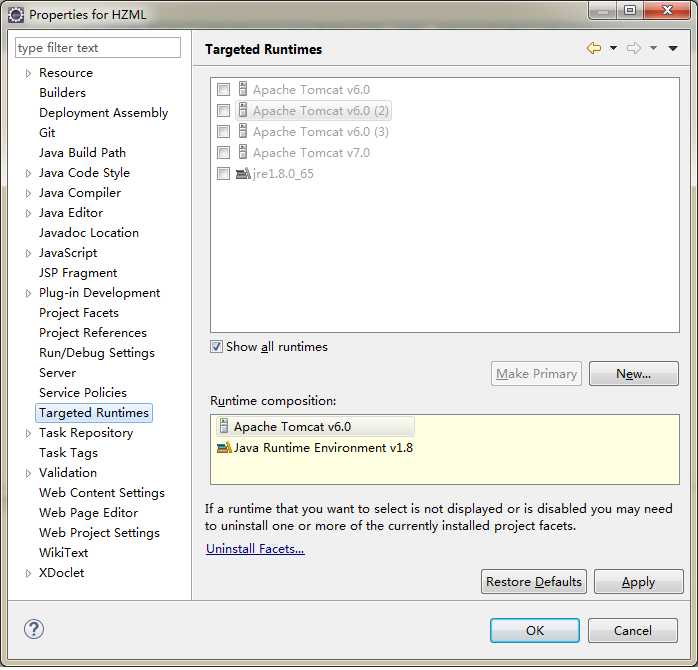The image size is (698, 670).
Task: Click the back navigation arrow icon
Action: [x=594, y=48]
